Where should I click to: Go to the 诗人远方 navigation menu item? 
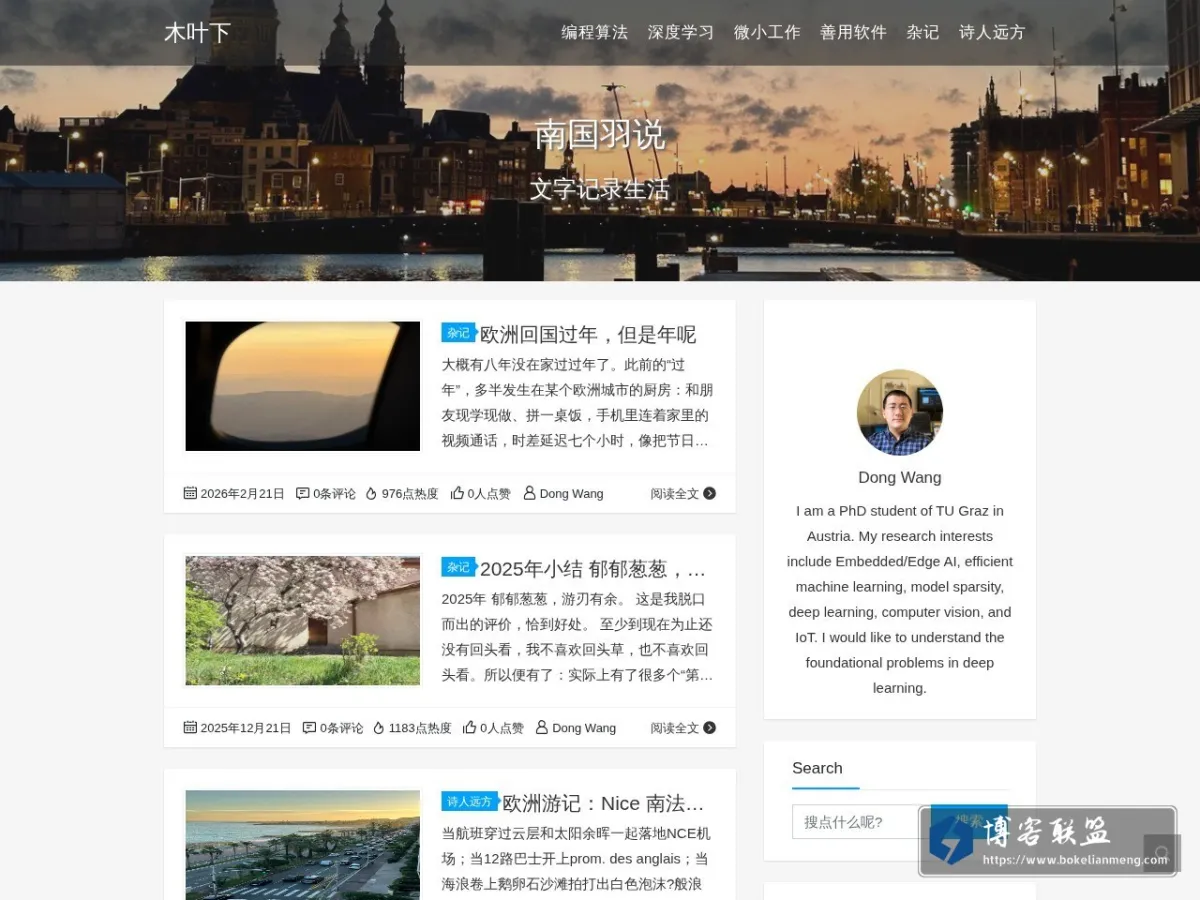(x=992, y=32)
